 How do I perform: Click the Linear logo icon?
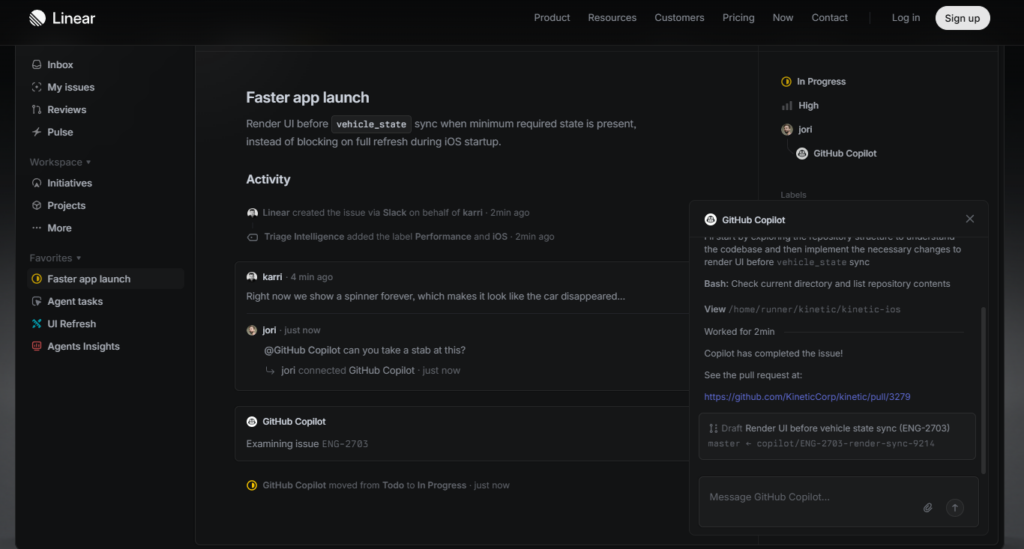pos(37,18)
